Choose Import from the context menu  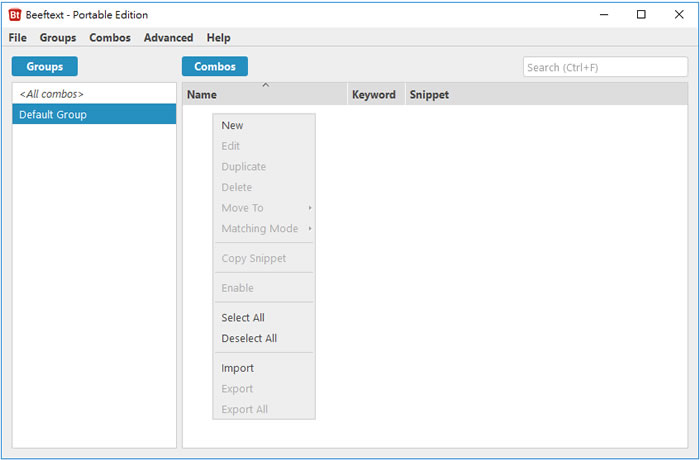click(238, 368)
